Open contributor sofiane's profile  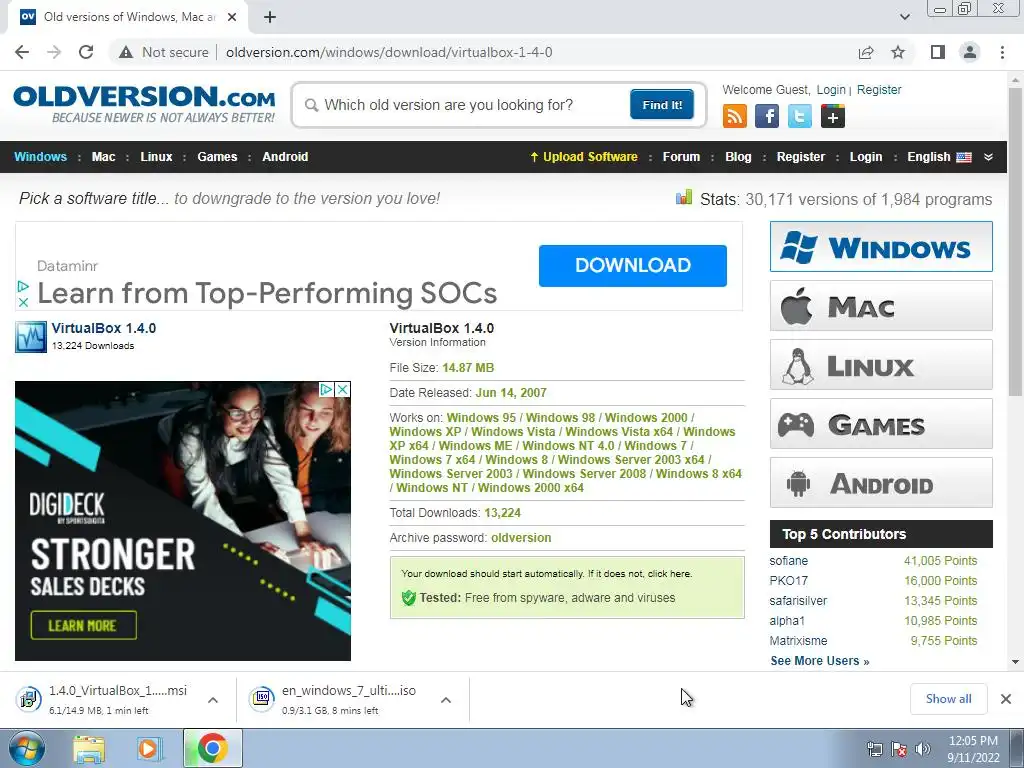click(x=788, y=560)
